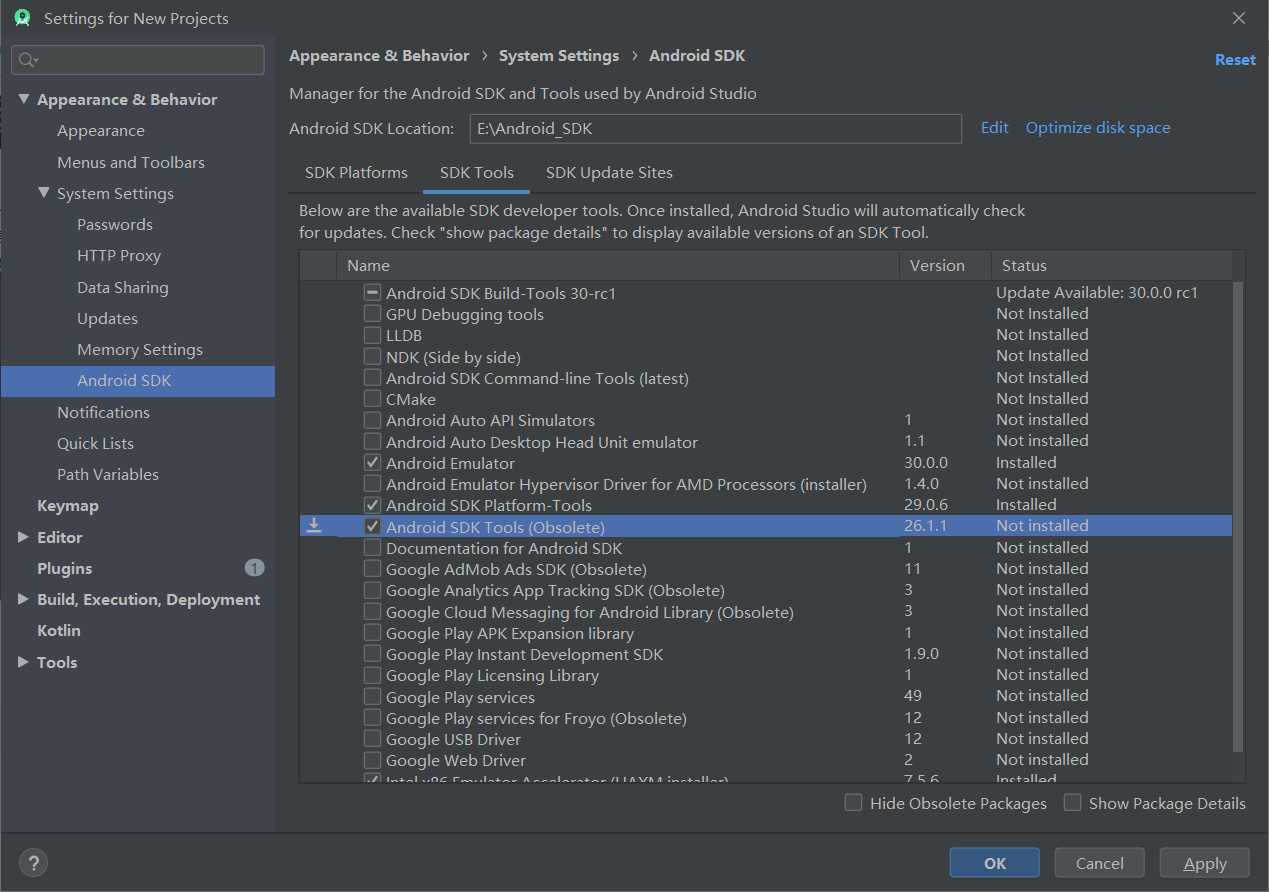Click the Cancel button
The width and height of the screenshot is (1269, 892).
click(1100, 863)
